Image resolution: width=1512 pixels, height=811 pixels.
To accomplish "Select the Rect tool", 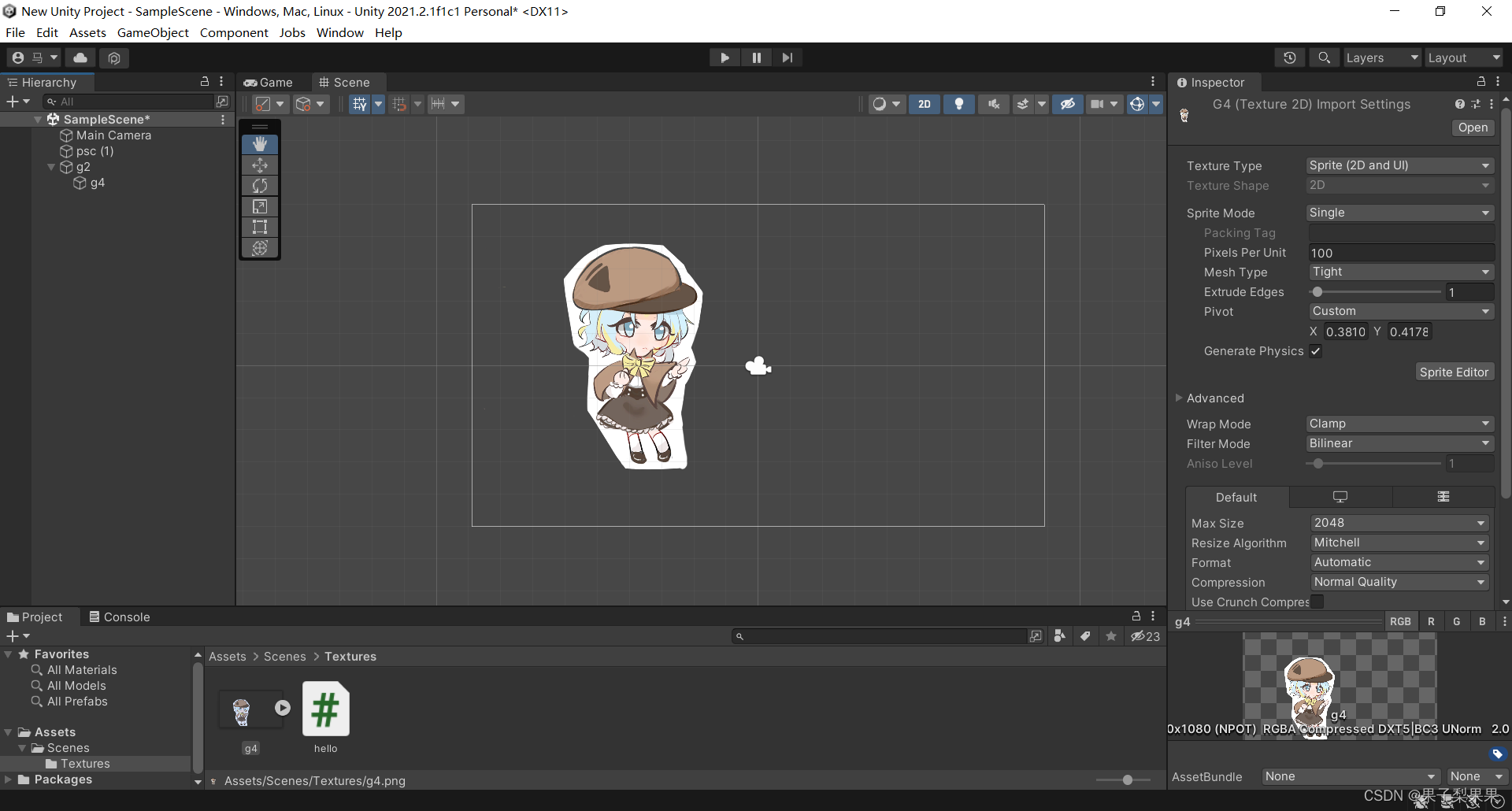I will [x=260, y=228].
